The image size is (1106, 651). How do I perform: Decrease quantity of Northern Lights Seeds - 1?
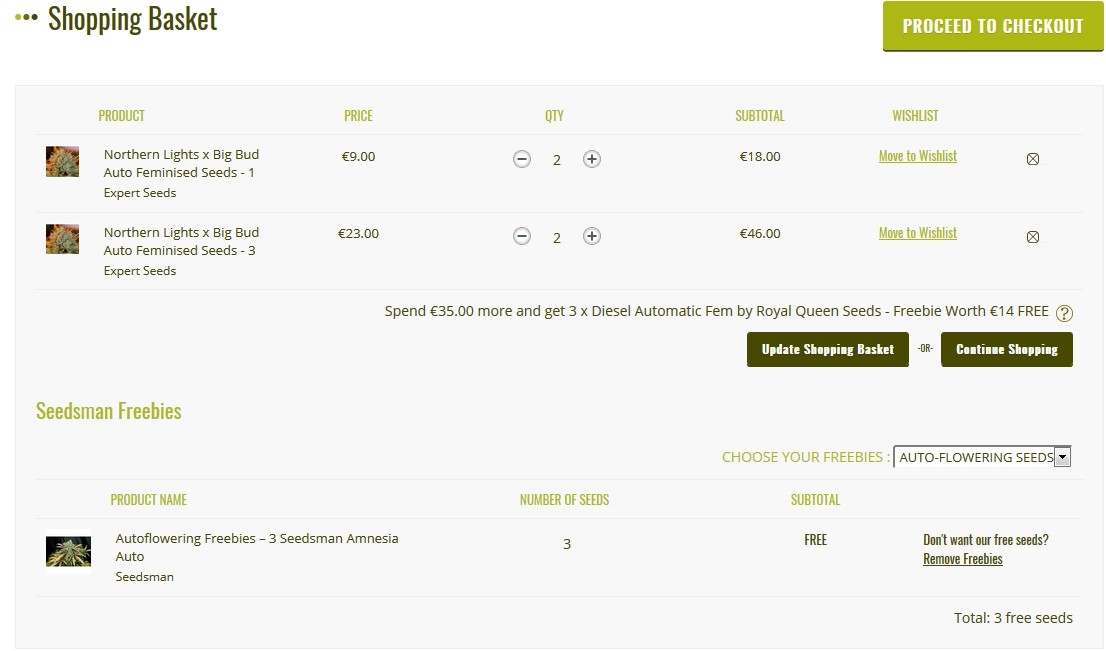(x=522, y=159)
